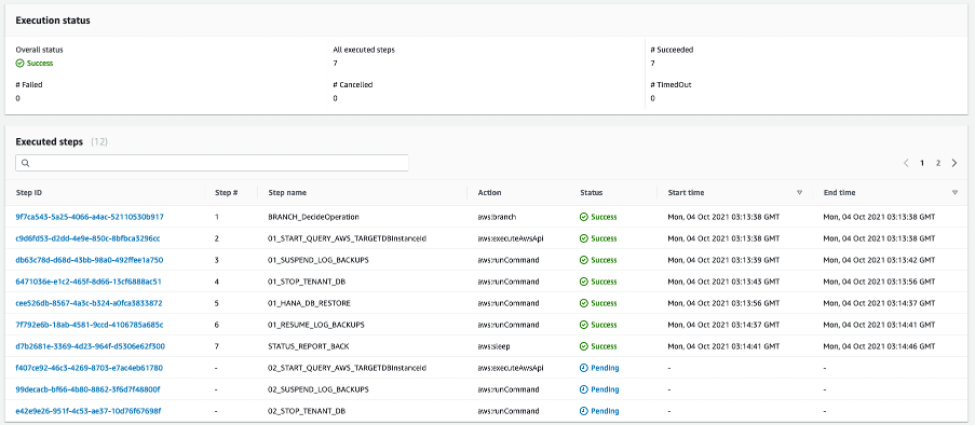The height and width of the screenshot is (427, 977).
Task: Click Pending clock icon for 02_STOP_TENANT_DB
Action: click(584, 411)
